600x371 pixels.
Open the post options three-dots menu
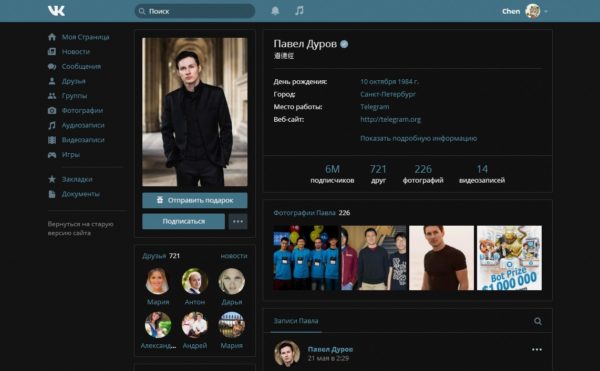point(536,349)
